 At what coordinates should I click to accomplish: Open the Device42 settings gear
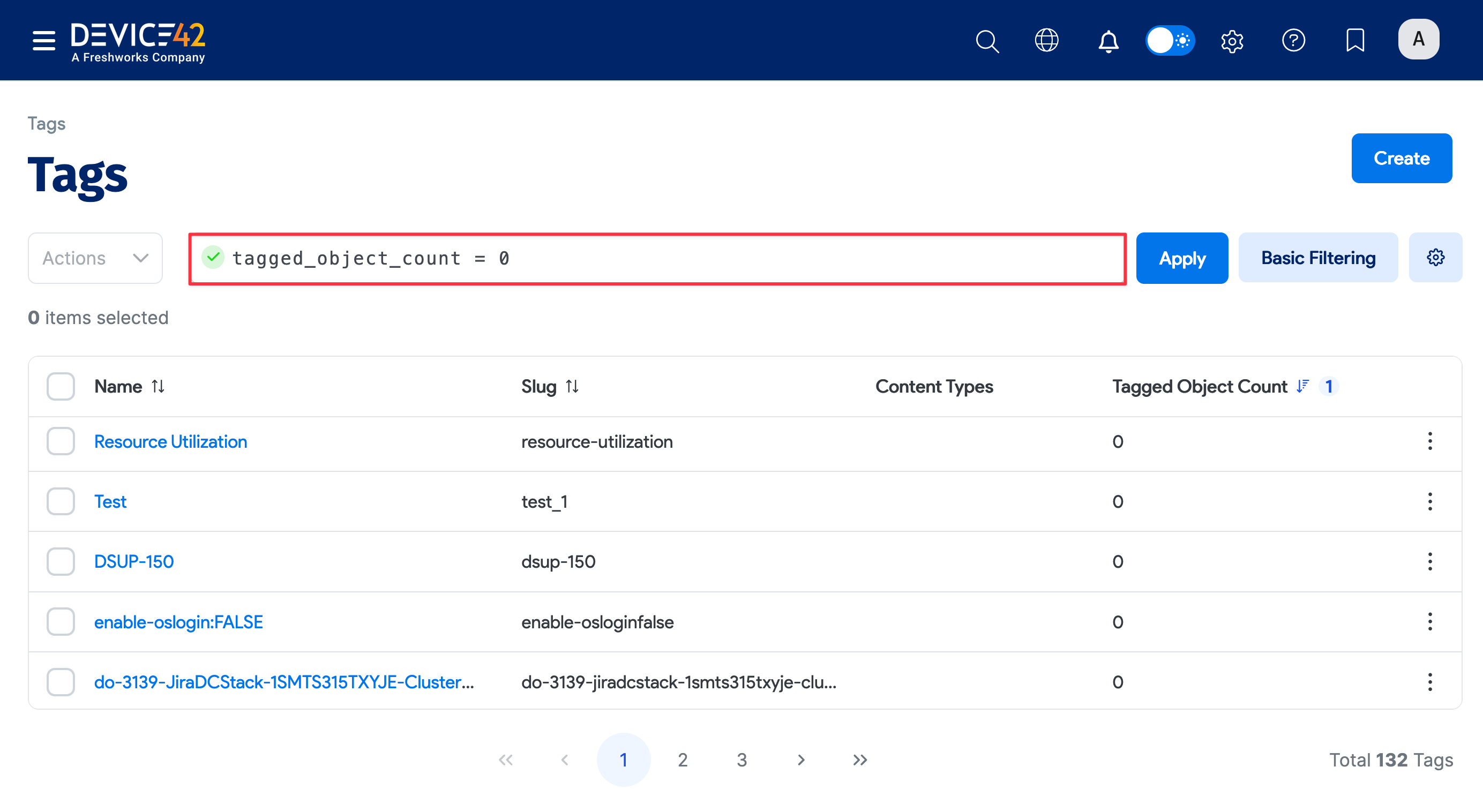coord(1232,40)
